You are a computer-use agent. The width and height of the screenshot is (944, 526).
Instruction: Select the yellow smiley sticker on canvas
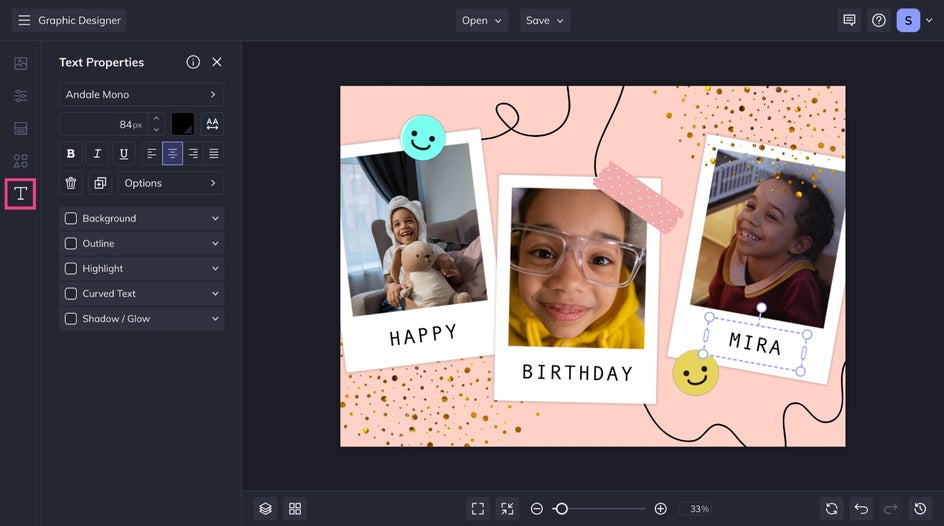click(695, 373)
